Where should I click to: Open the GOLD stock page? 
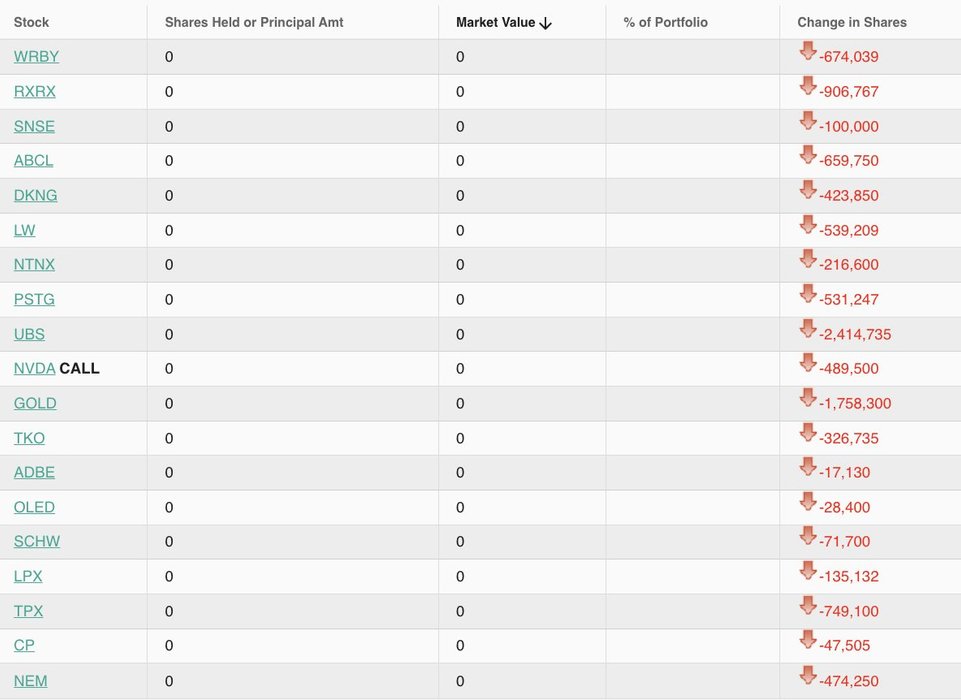(x=35, y=403)
